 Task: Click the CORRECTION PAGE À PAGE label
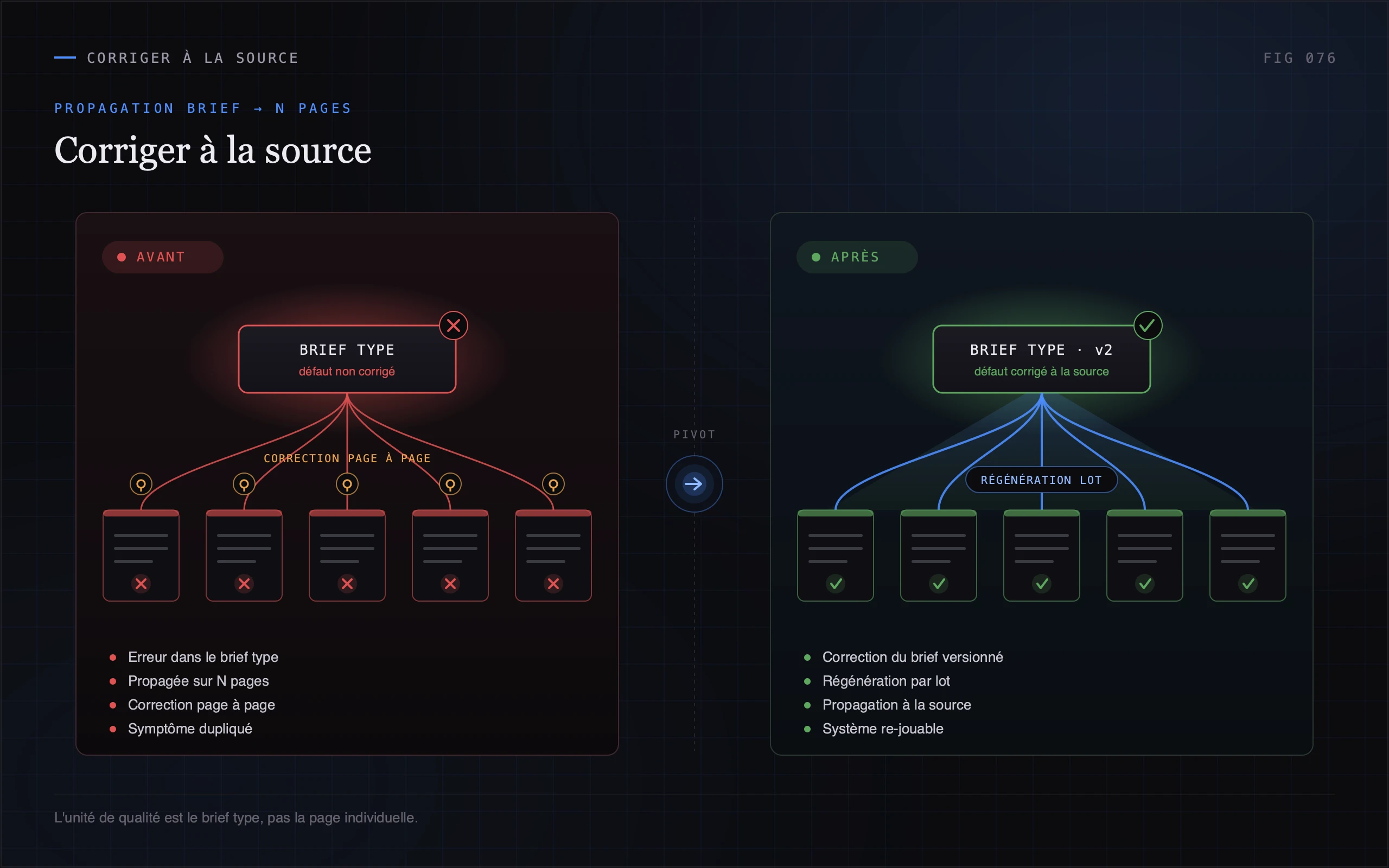tap(347, 458)
